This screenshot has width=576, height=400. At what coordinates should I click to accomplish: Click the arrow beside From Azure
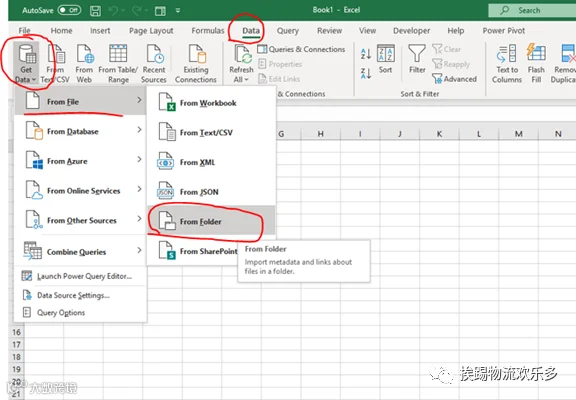[x=139, y=159]
